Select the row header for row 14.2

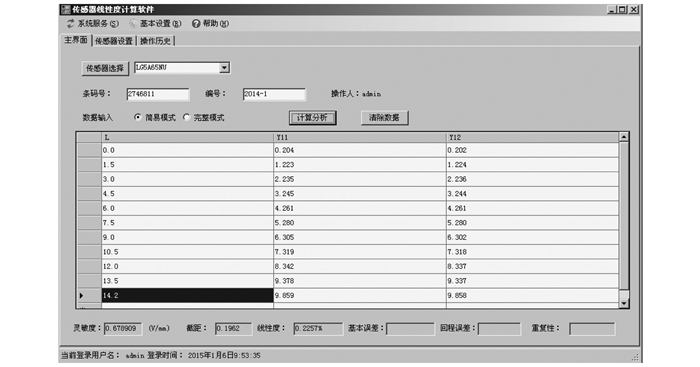coord(89,296)
